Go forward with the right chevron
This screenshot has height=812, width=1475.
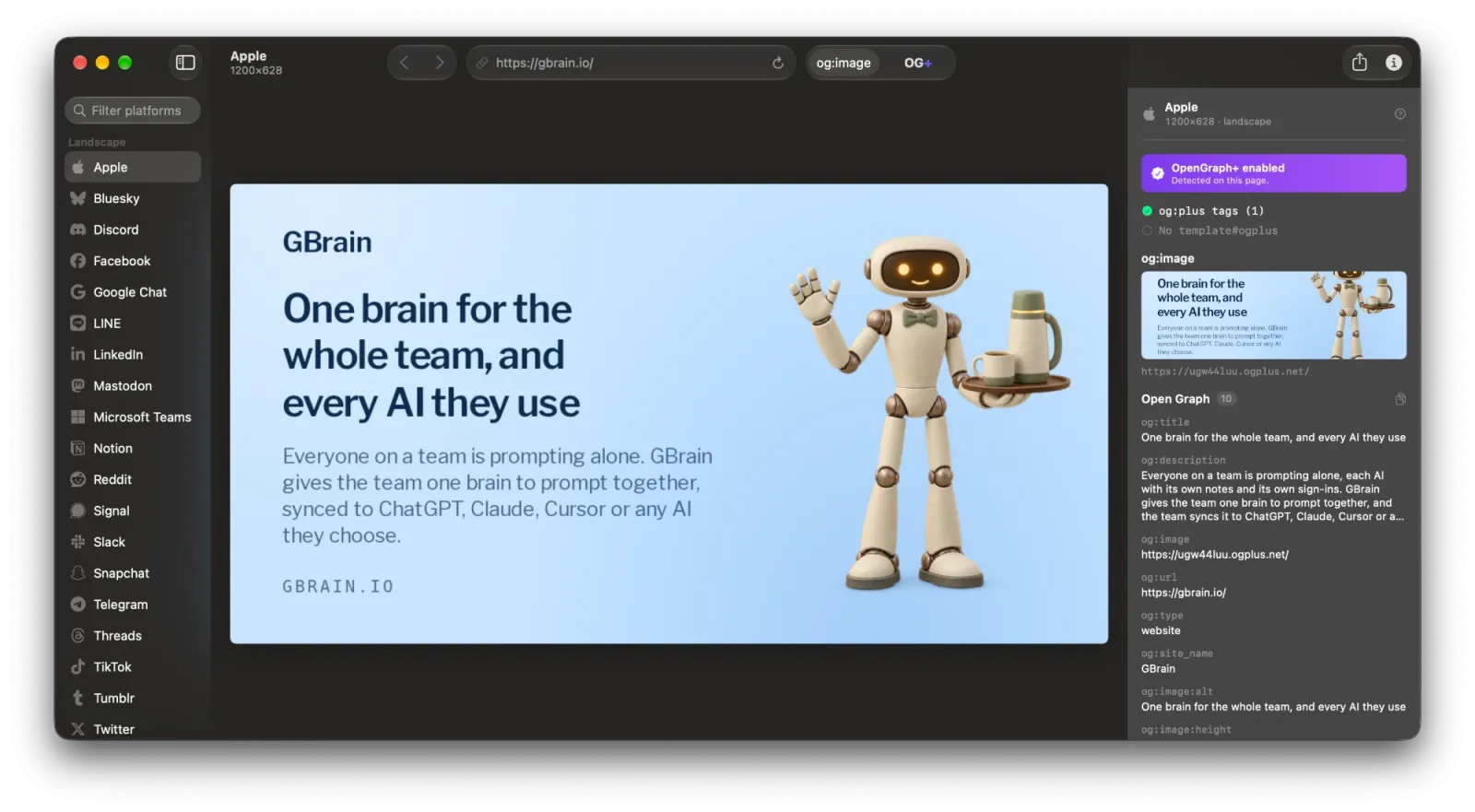(x=440, y=63)
